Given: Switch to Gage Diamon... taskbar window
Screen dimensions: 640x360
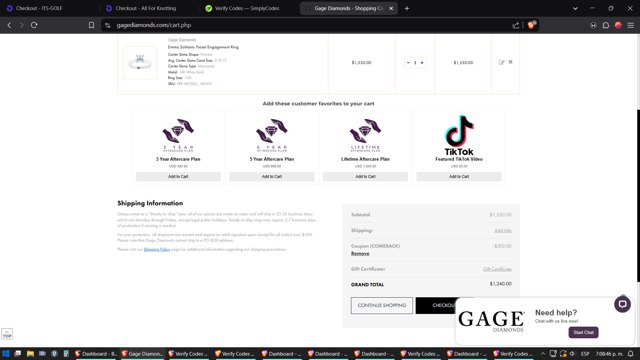Looking at the screenshot, I should coord(142,353).
